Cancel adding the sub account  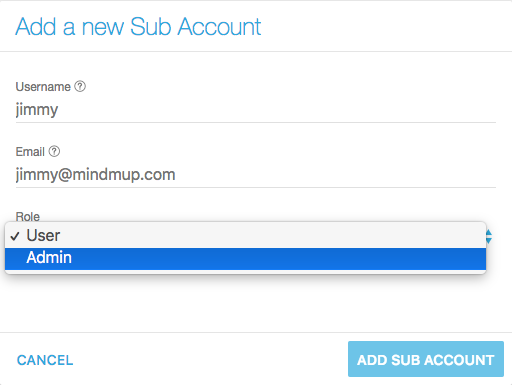point(45,360)
